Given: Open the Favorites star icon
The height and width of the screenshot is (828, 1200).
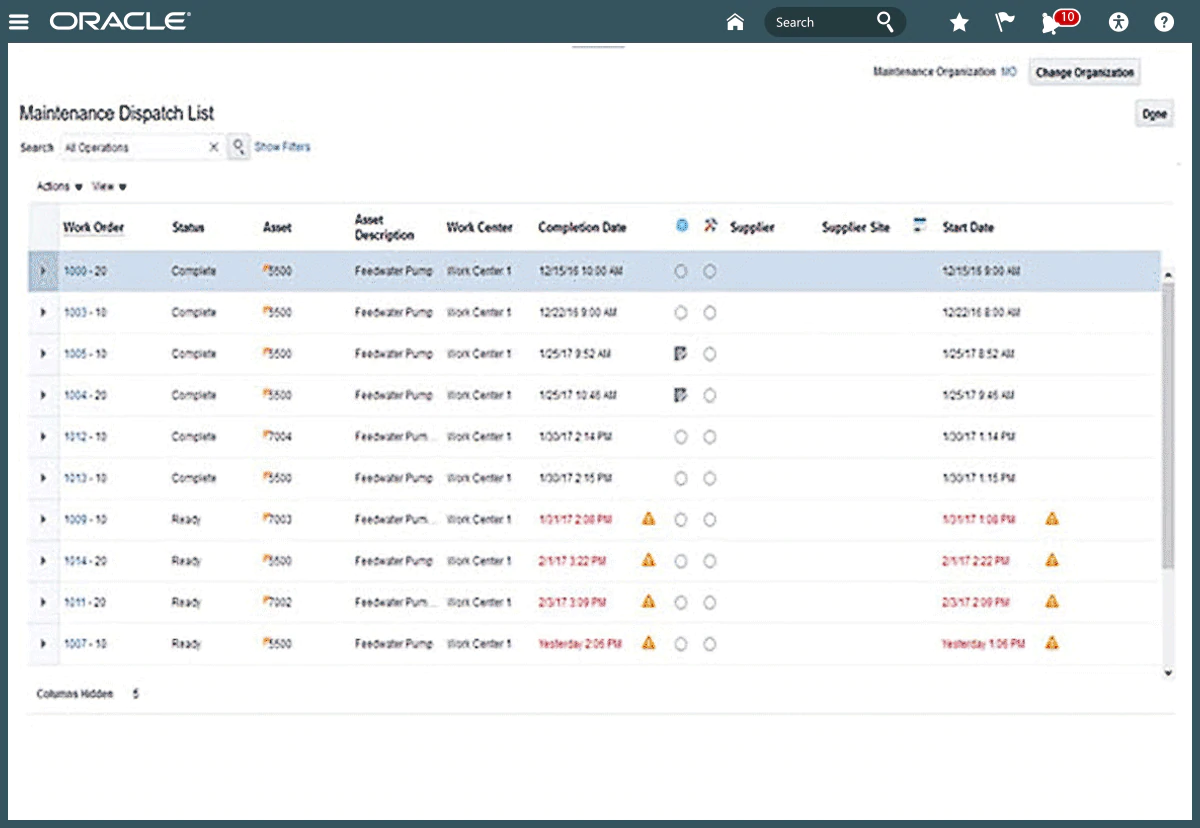Looking at the screenshot, I should [959, 22].
